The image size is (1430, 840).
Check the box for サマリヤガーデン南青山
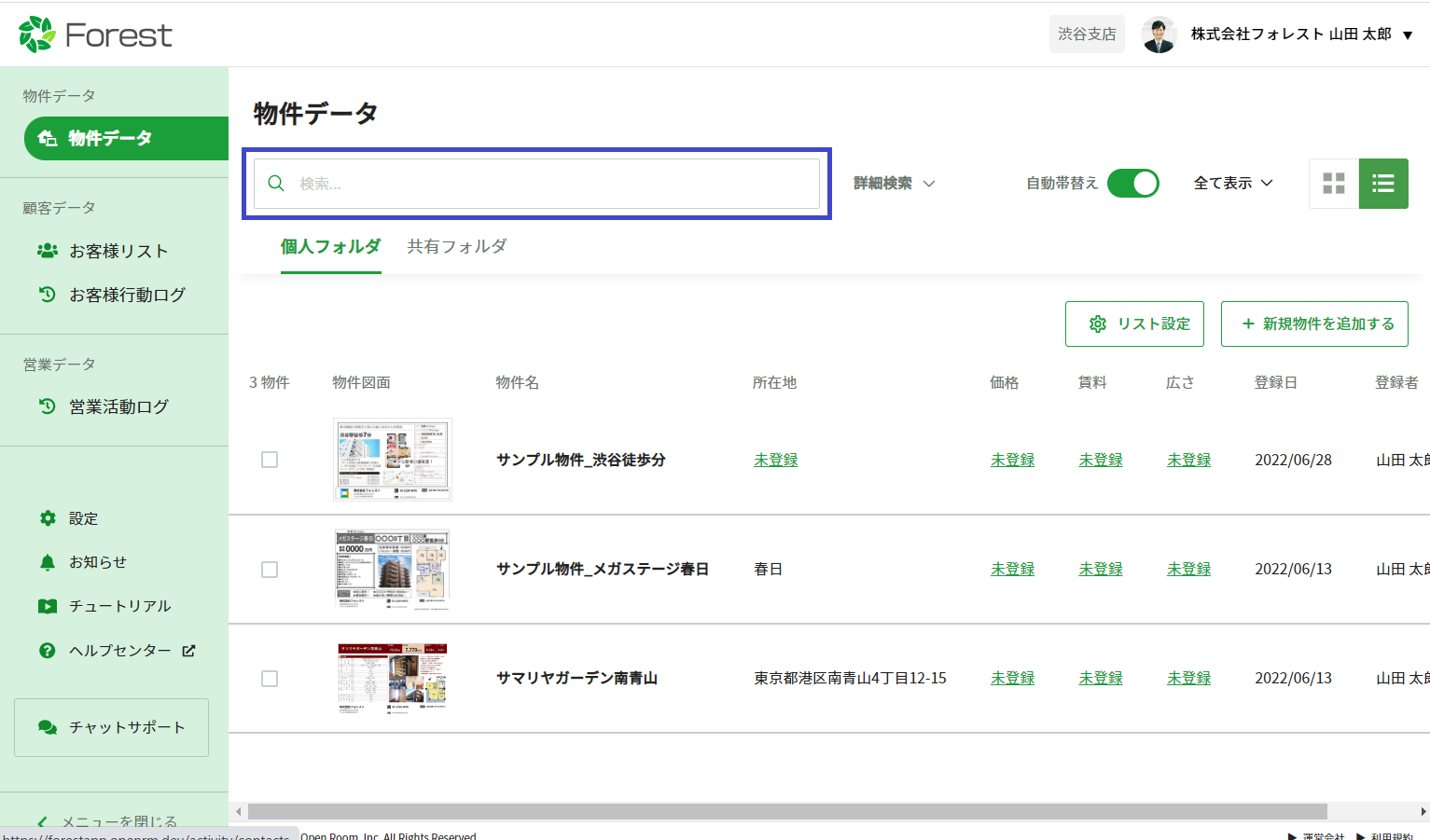coord(270,679)
